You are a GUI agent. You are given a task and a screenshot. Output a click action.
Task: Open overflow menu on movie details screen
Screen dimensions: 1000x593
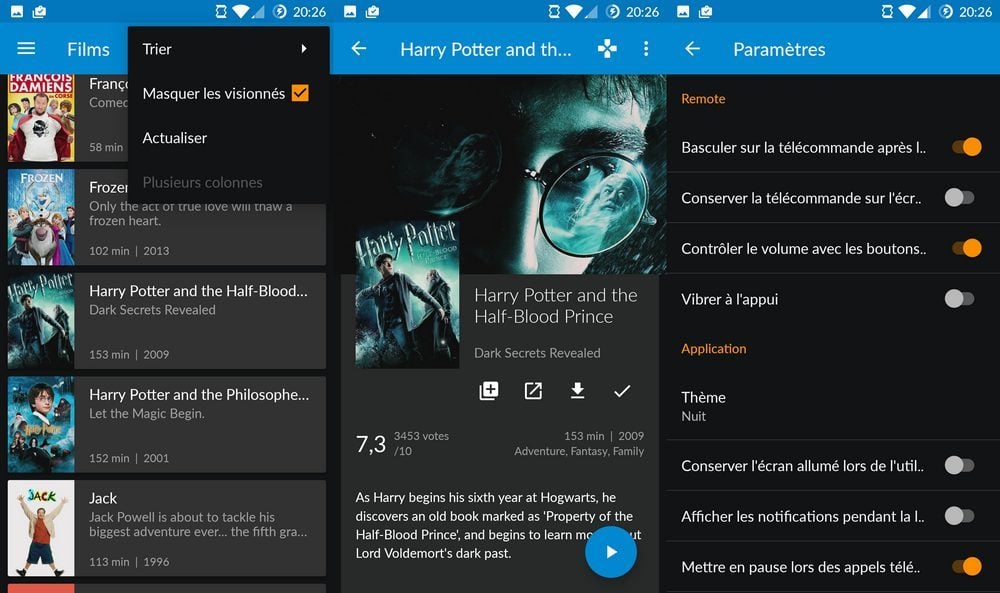coord(646,48)
